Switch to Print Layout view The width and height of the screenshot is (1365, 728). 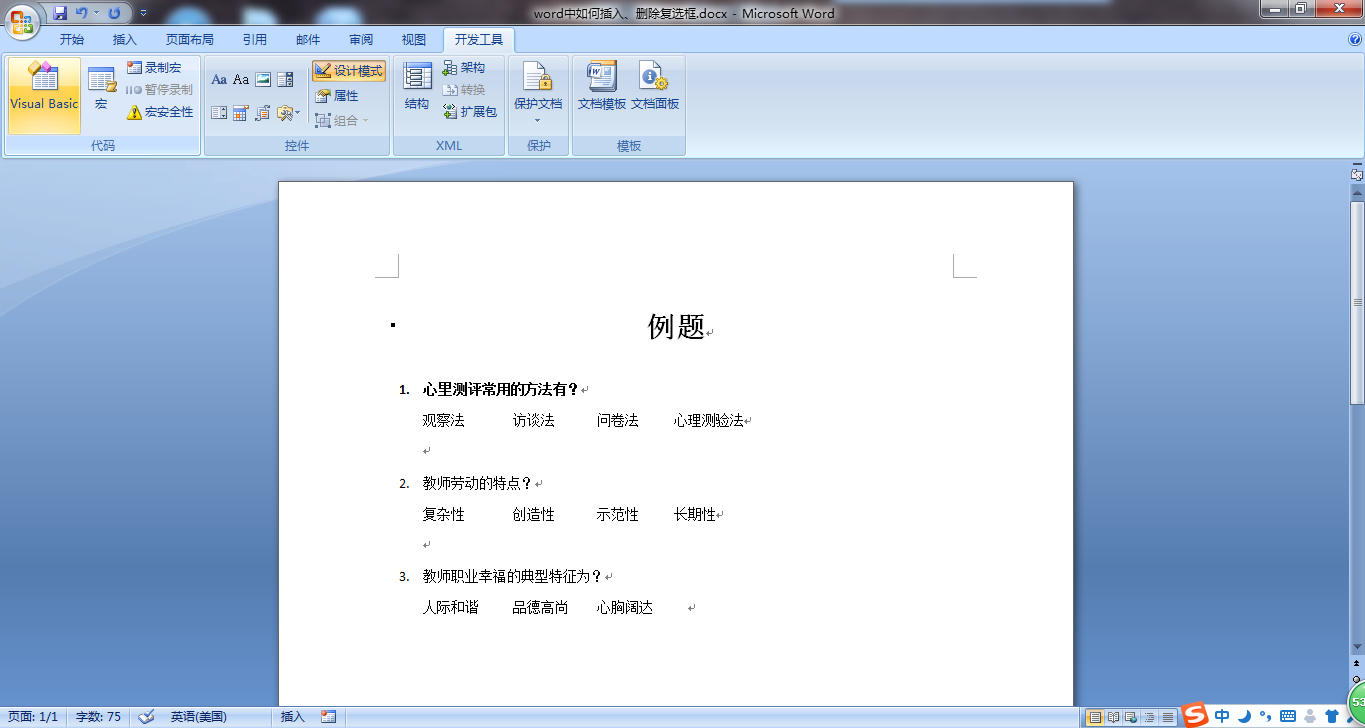(x=1095, y=717)
